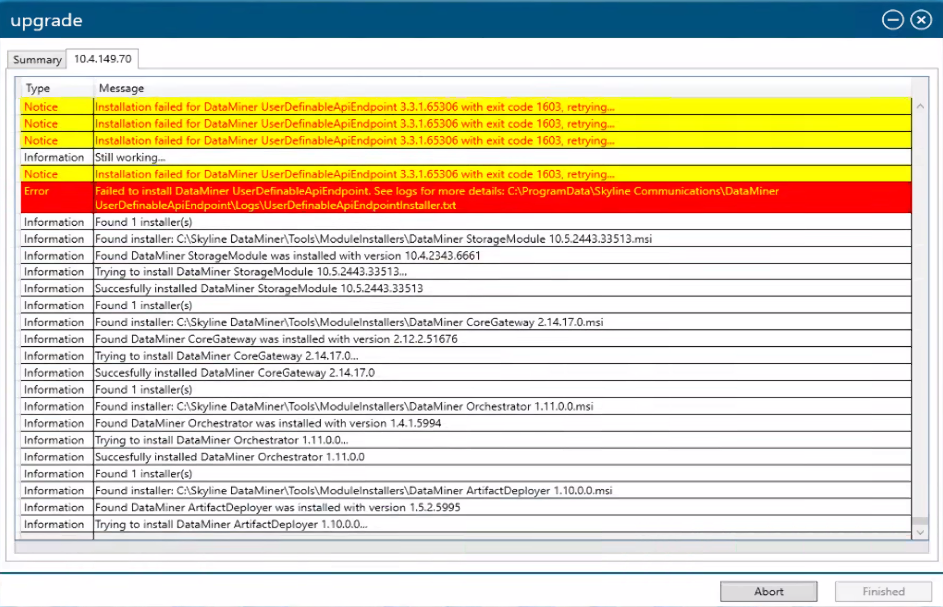This screenshot has height=607, width=943.
Task: Select 'Succesfully installed DataMiner StorageModule' row
Action: [x=466, y=288]
